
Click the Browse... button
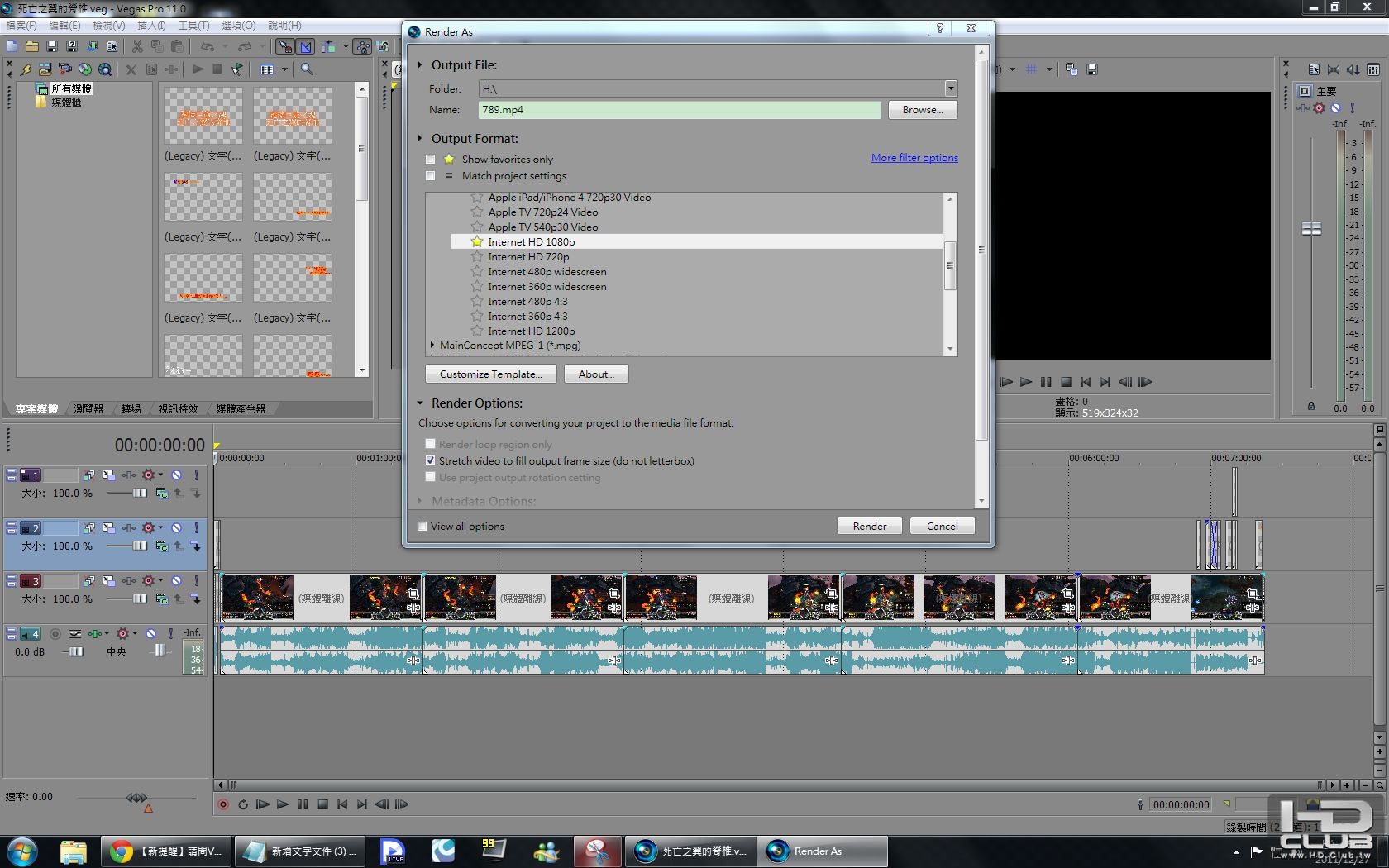pyautogui.click(x=923, y=110)
